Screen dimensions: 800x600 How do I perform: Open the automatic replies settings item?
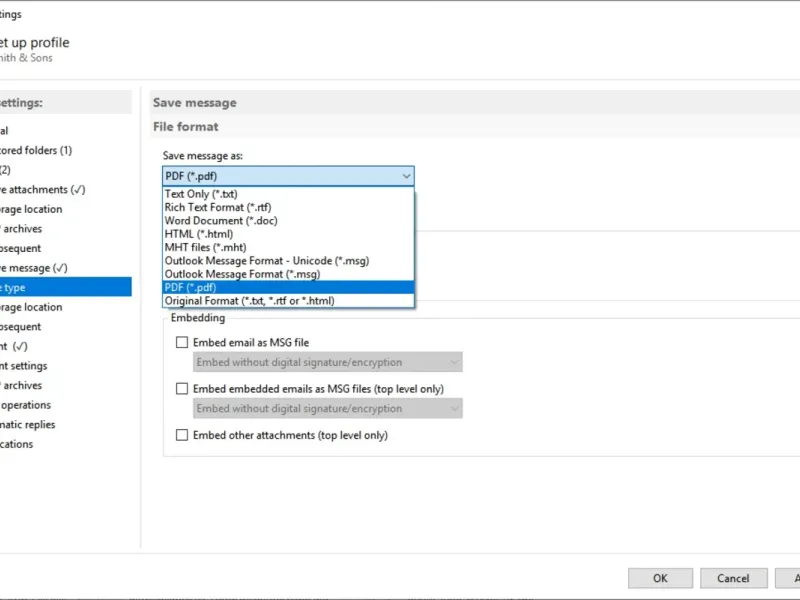coord(30,424)
